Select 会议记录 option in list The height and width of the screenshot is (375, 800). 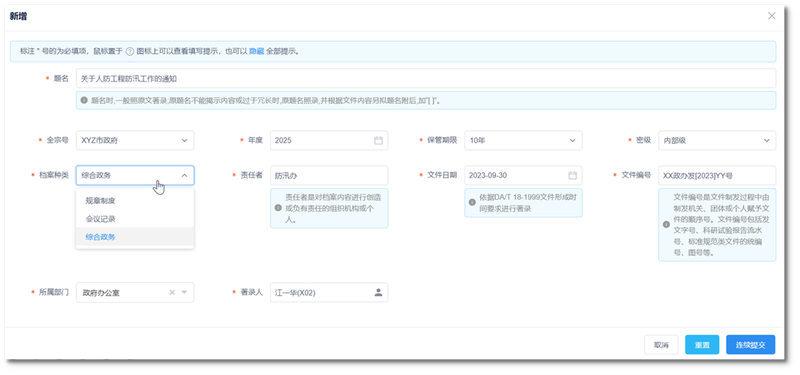(x=135, y=219)
